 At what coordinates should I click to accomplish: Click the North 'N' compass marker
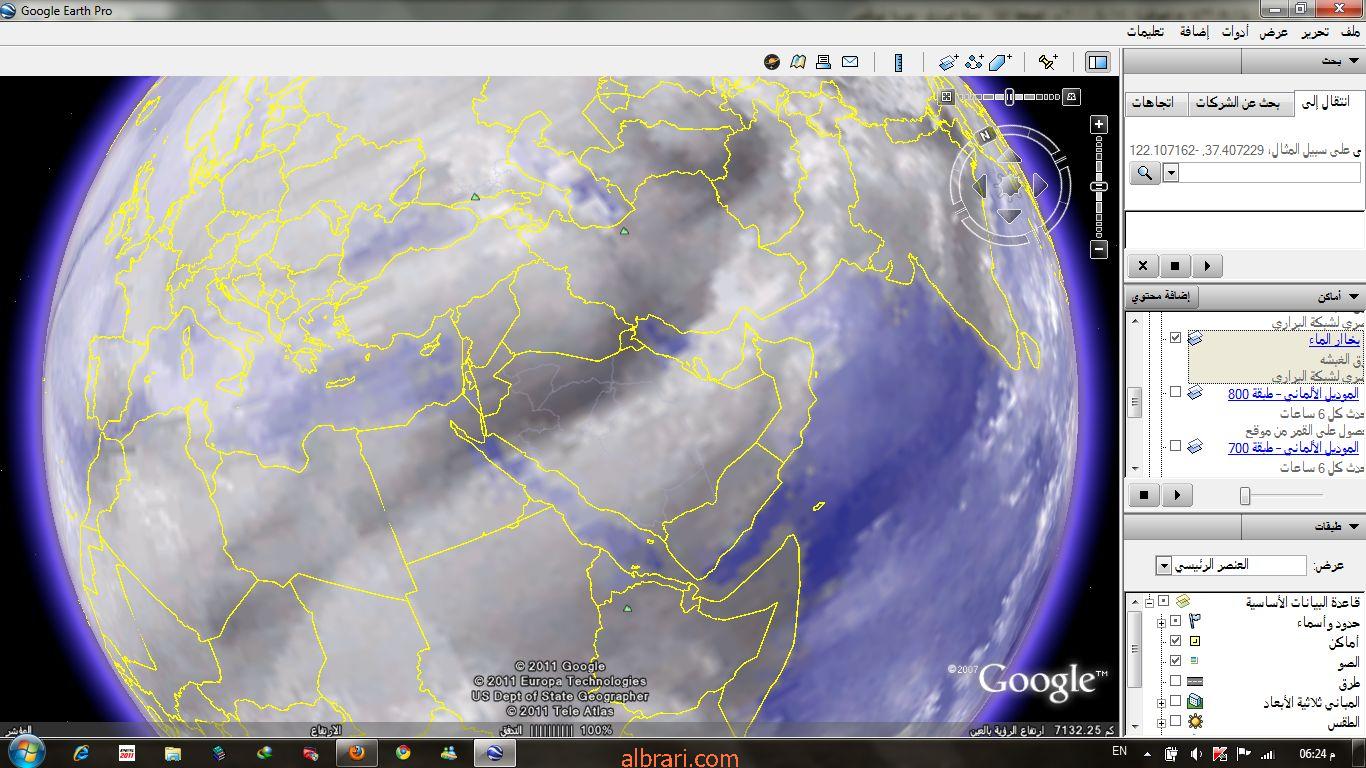pyautogui.click(x=985, y=135)
